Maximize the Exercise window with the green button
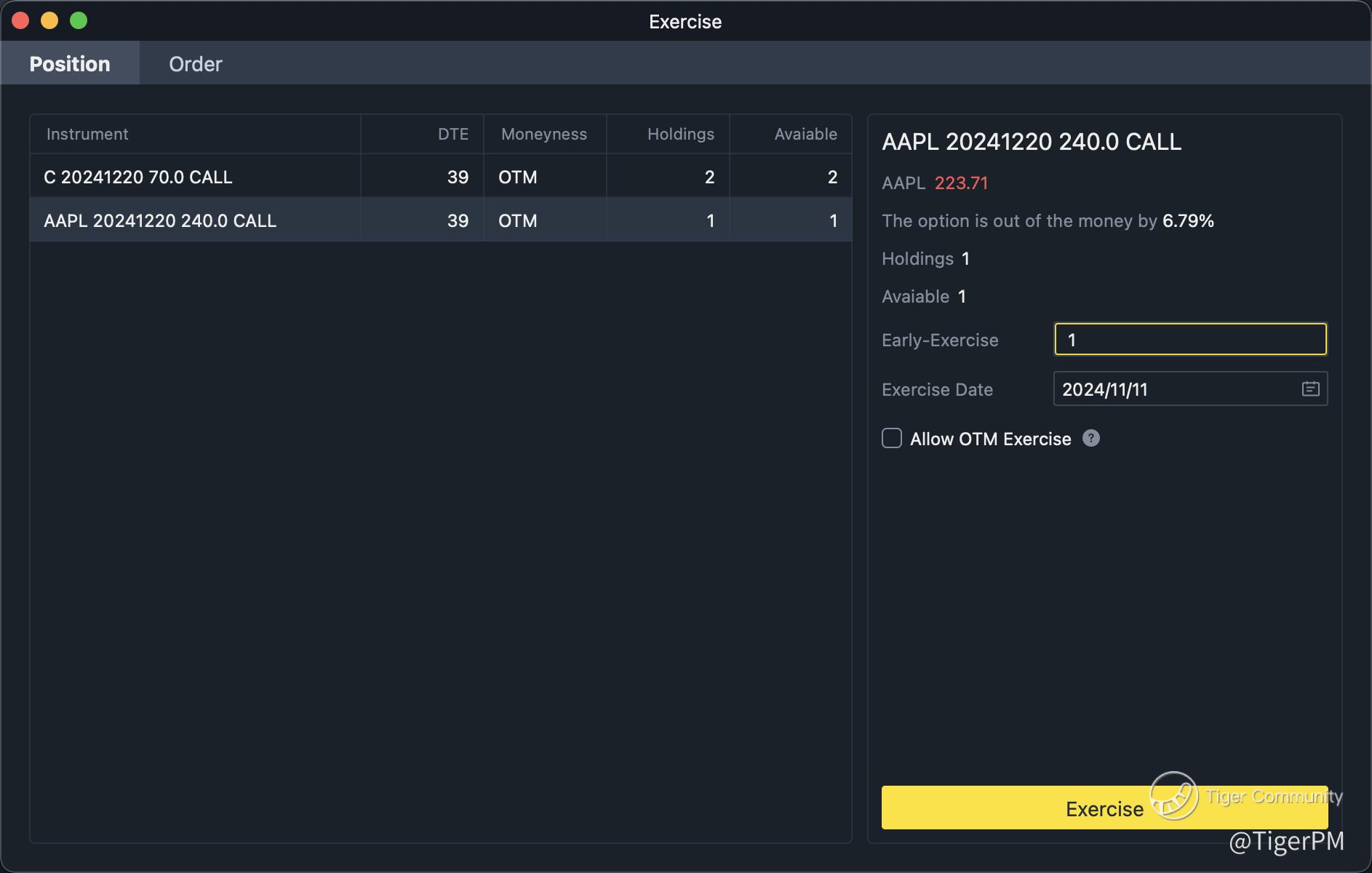The image size is (1372, 873). click(79, 20)
